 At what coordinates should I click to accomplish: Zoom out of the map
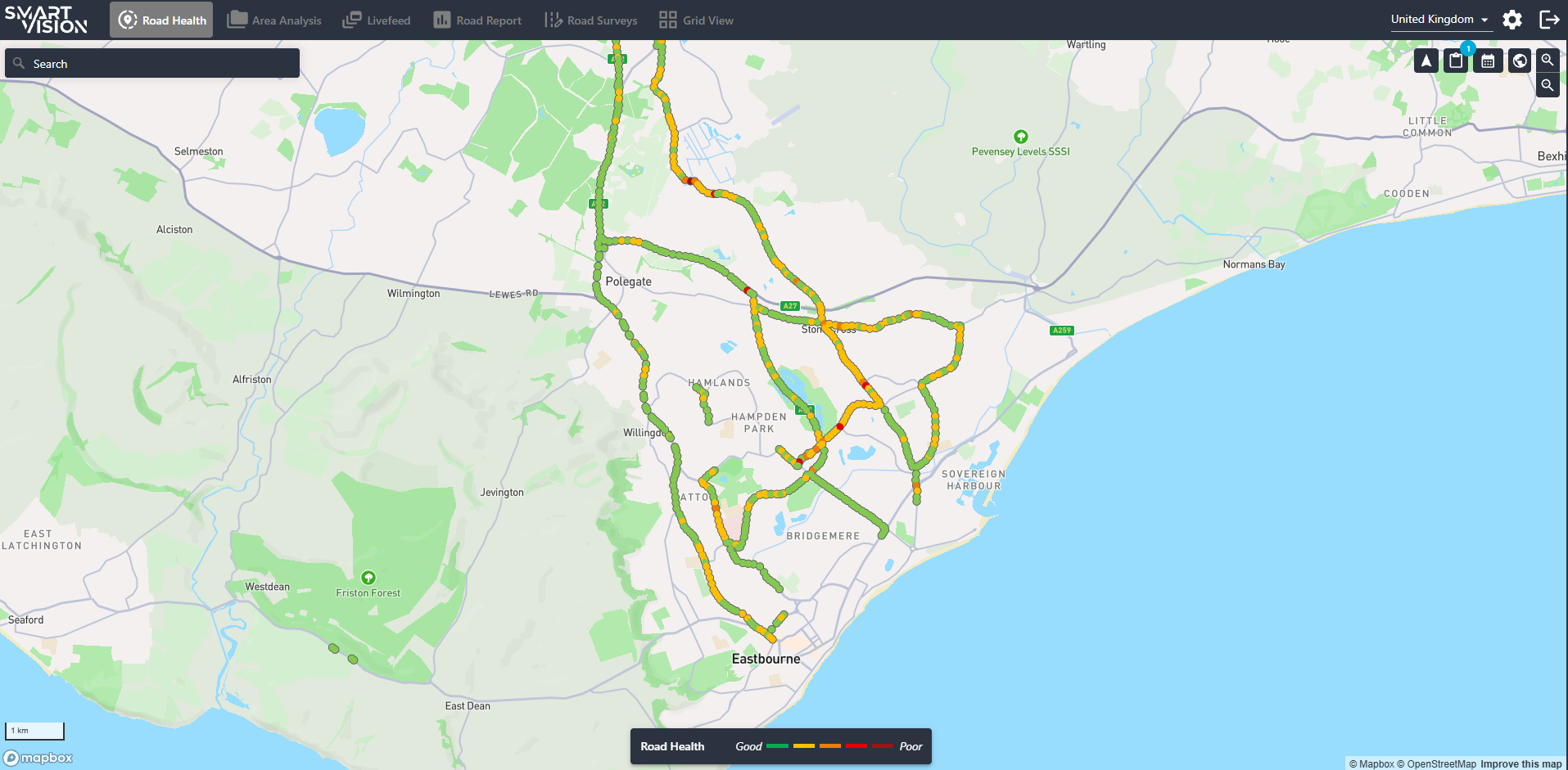click(1548, 85)
